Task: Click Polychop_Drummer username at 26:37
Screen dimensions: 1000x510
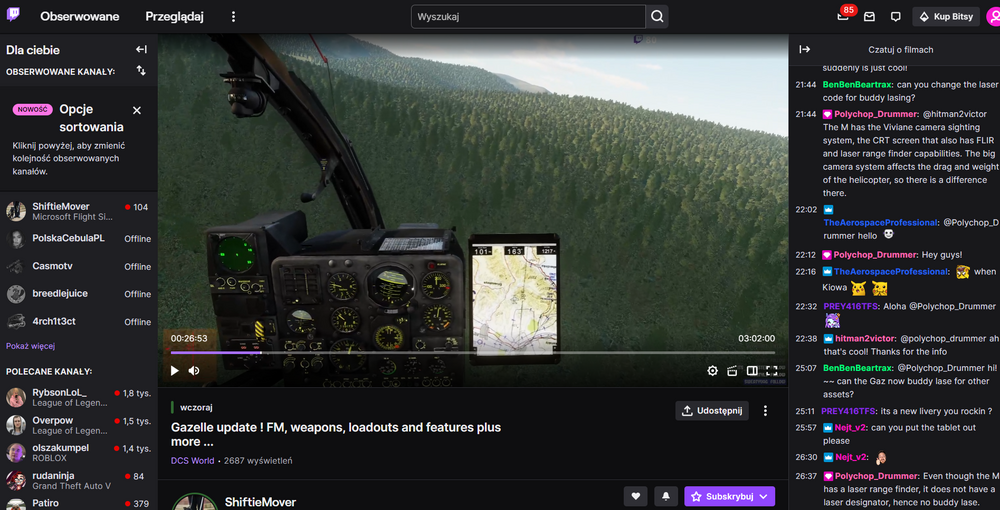Action: [877, 476]
